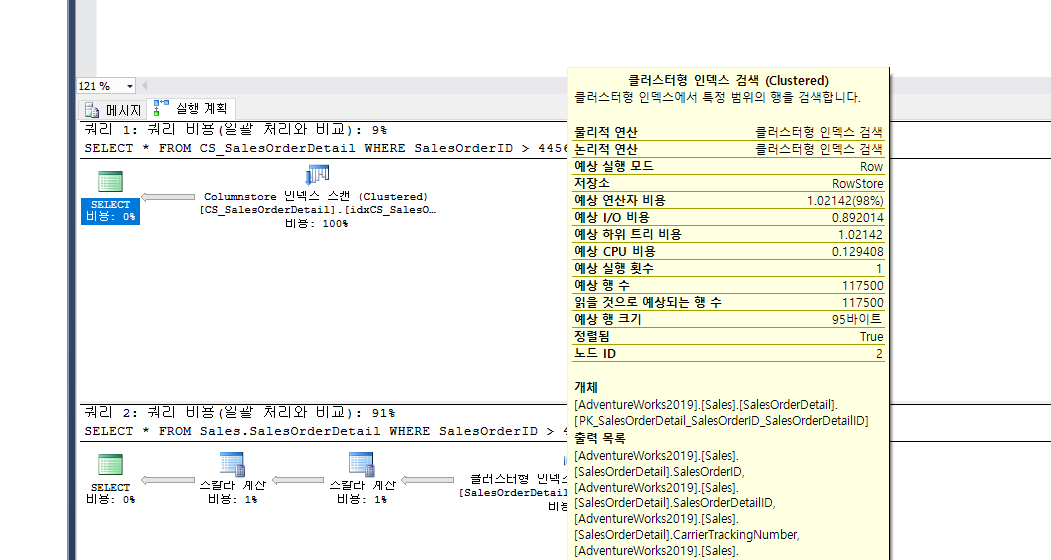Switch to the 메시지 tab
Viewport: 1051px width, 560px height.
click(x=113, y=109)
